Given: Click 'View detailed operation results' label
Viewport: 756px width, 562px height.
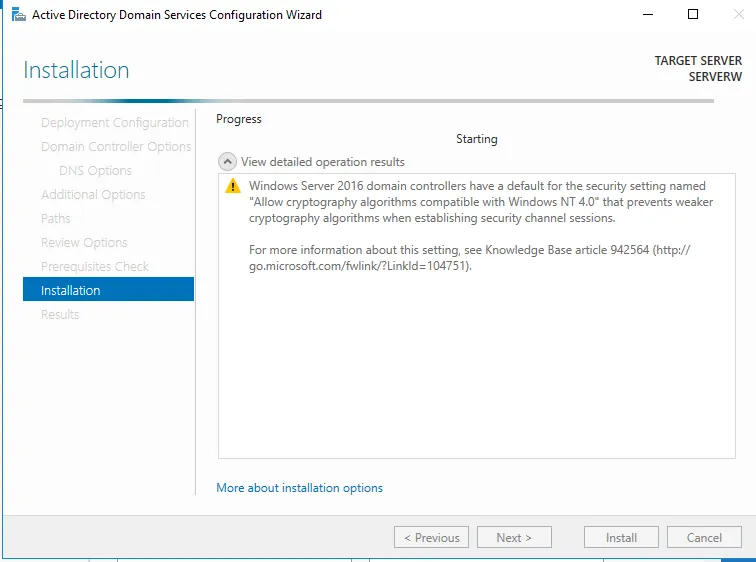Looking at the screenshot, I should point(323,162).
